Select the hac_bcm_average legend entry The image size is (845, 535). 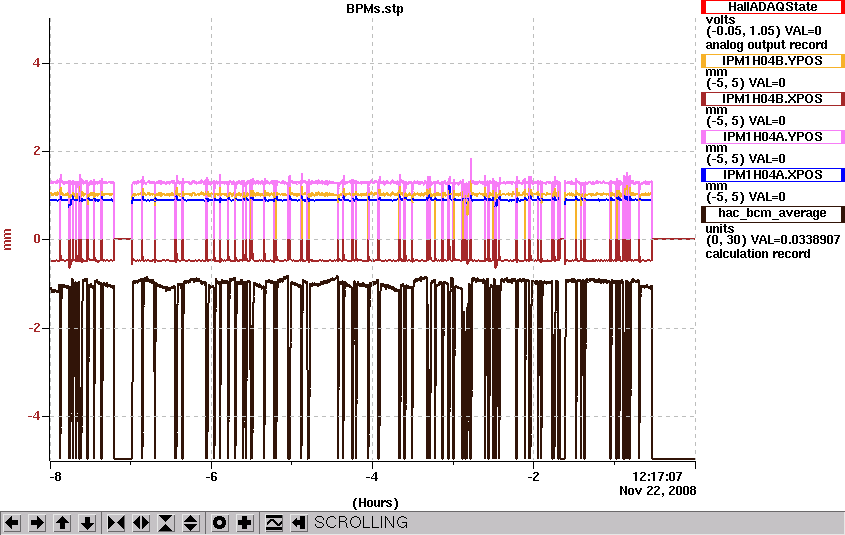tap(773, 214)
